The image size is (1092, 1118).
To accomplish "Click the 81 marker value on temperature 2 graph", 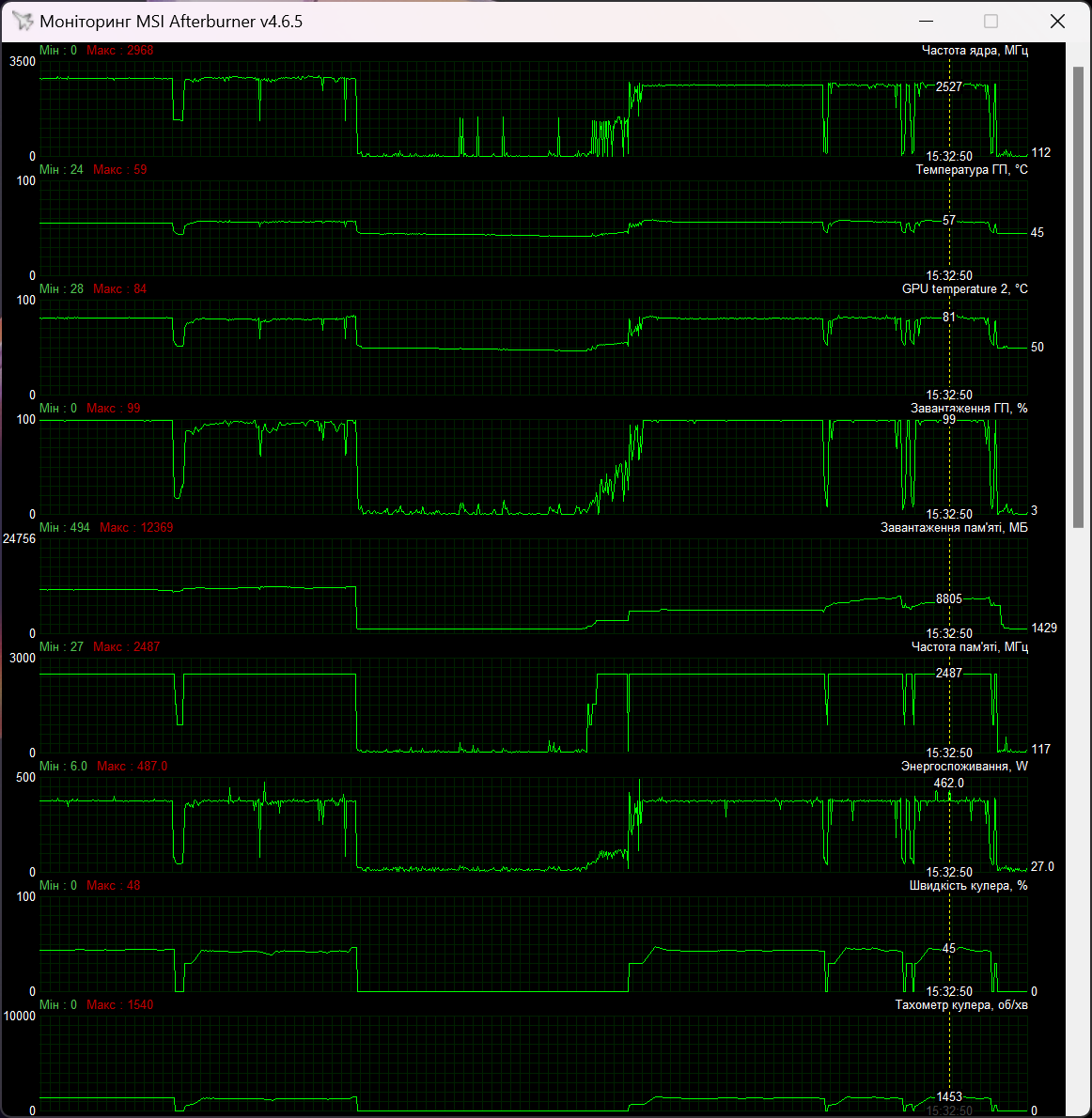I will (948, 318).
